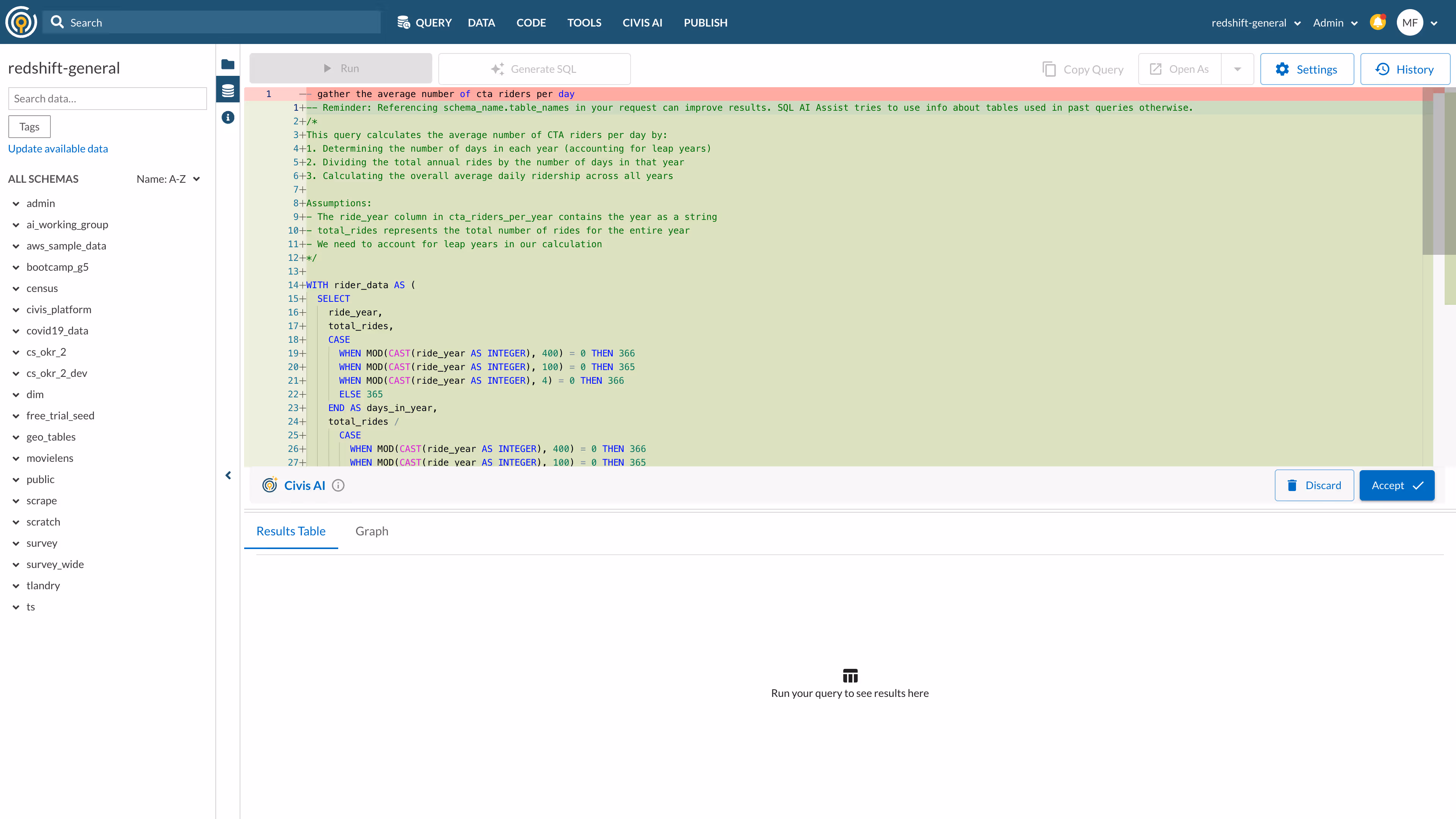Click the search magnifier icon in the top bar
This screenshot has height=819, width=1456.
click(x=57, y=22)
